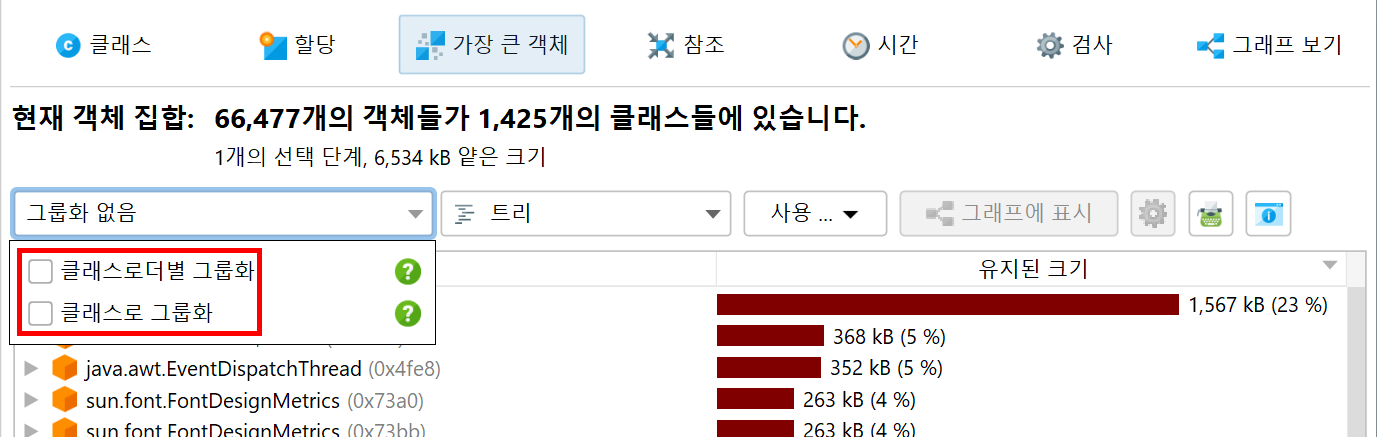This screenshot has width=1377, height=437.
Task: Enable the 클래스로 그룹화 checkbox
Action: pos(41,314)
